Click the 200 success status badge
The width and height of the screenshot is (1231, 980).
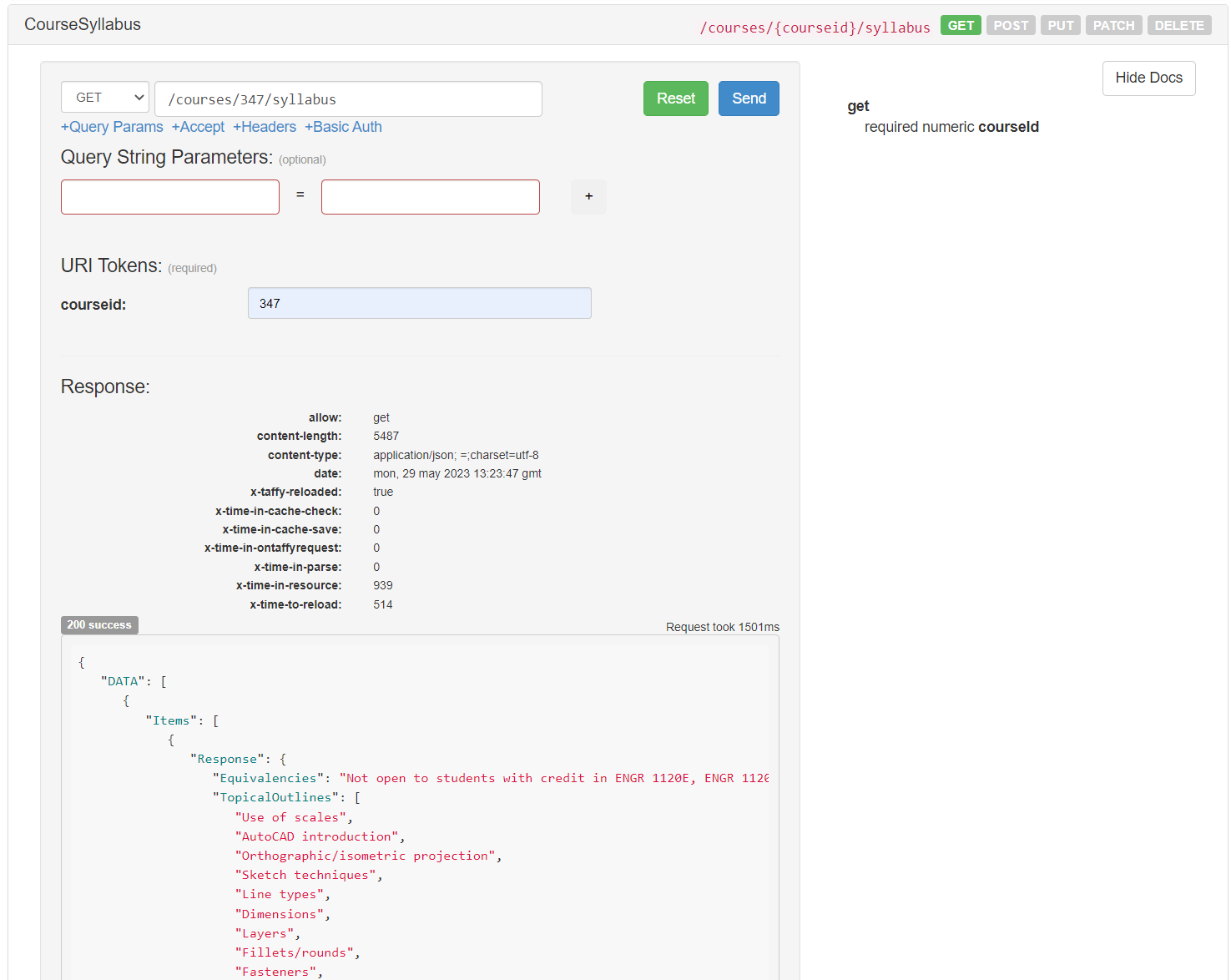click(99, 625)
